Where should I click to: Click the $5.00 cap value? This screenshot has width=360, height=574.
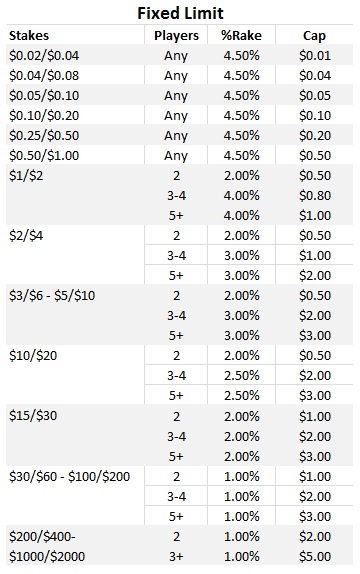(x=315, y=556)
